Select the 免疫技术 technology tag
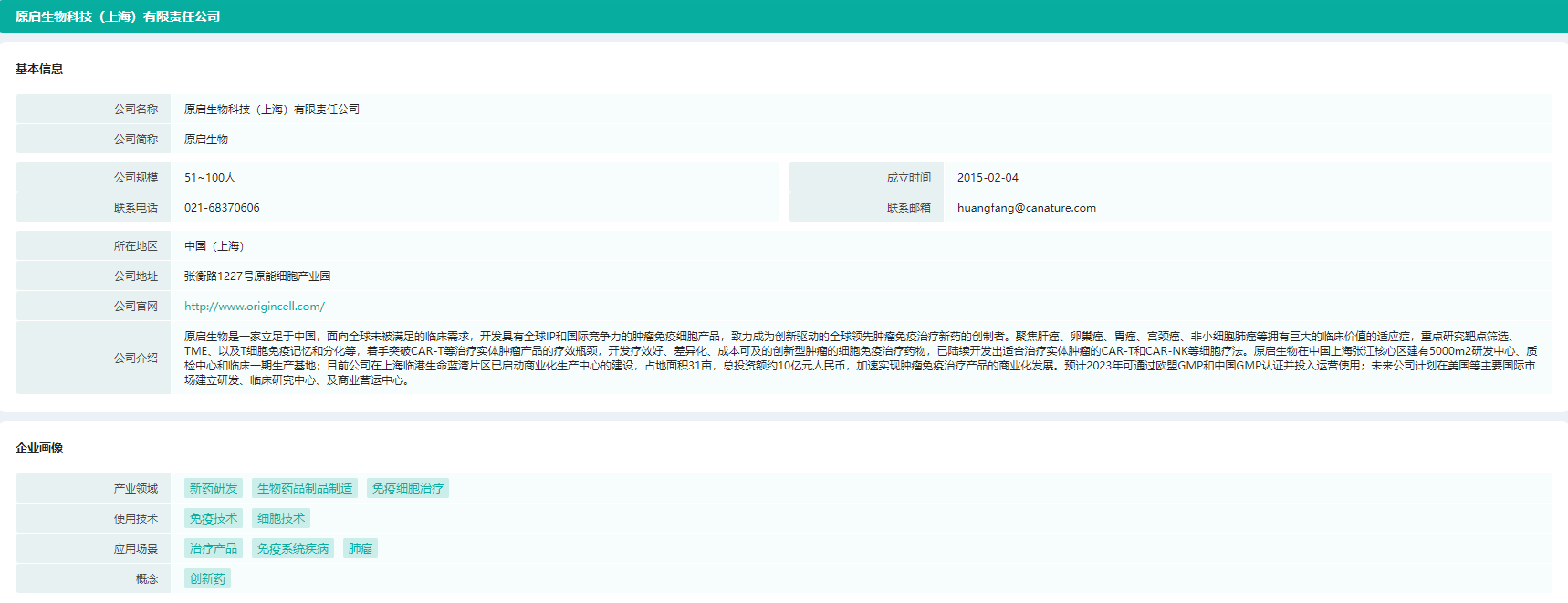This screenshot has width=1568, height=603. click(214, 519)
